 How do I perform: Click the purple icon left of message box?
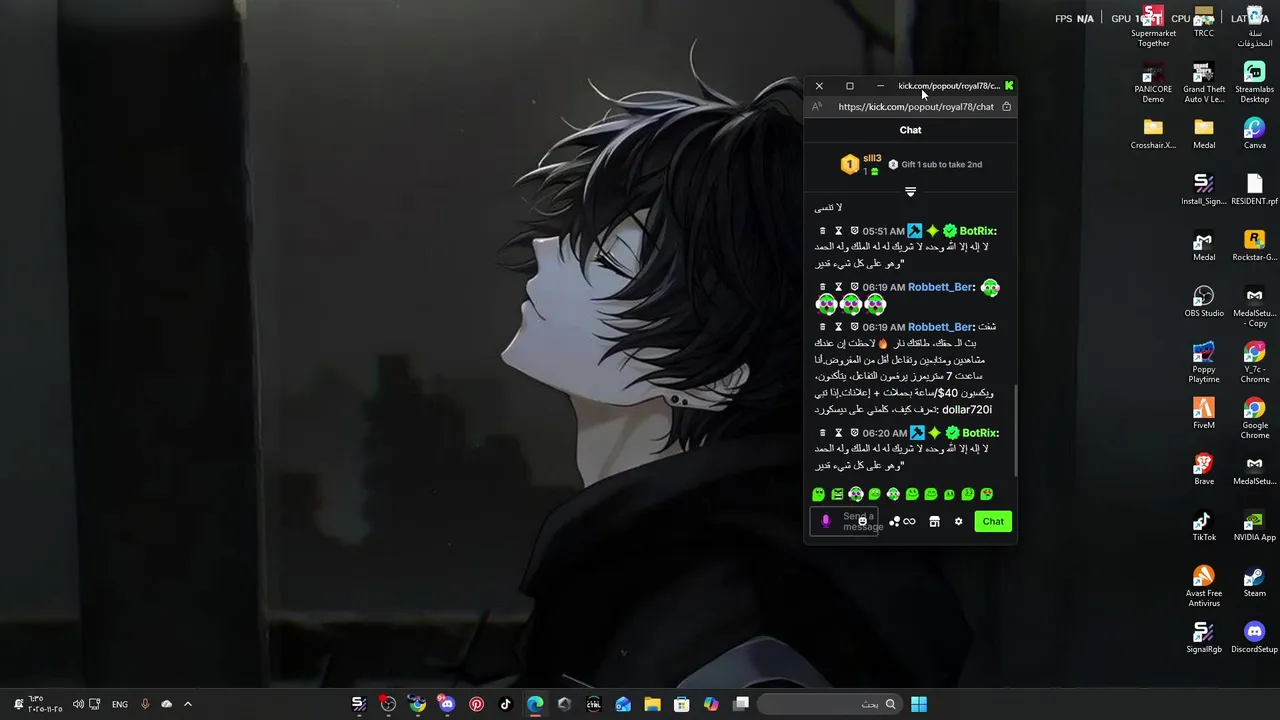point(826,521)
